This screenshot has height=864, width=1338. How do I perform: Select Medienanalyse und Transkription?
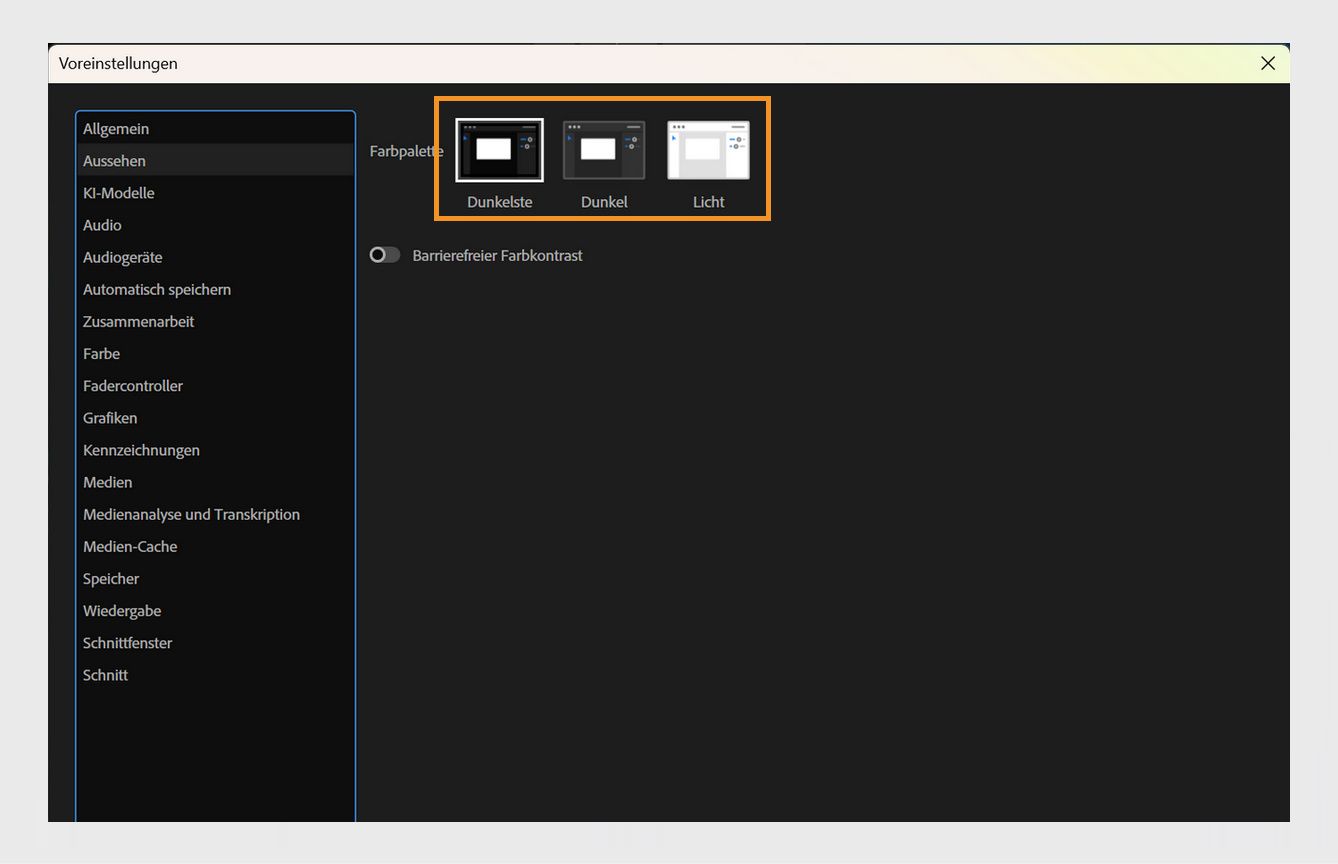tap(215, 514)
